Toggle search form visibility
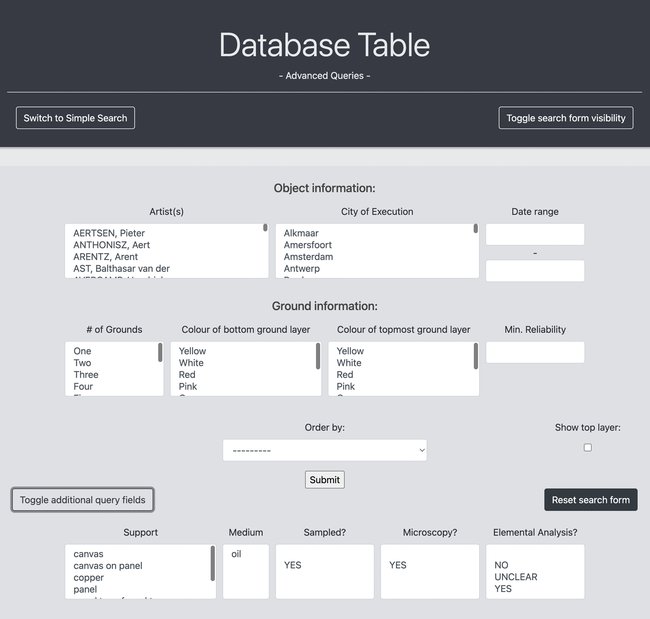This screenshot has height=619, width=650. point(565,118)
